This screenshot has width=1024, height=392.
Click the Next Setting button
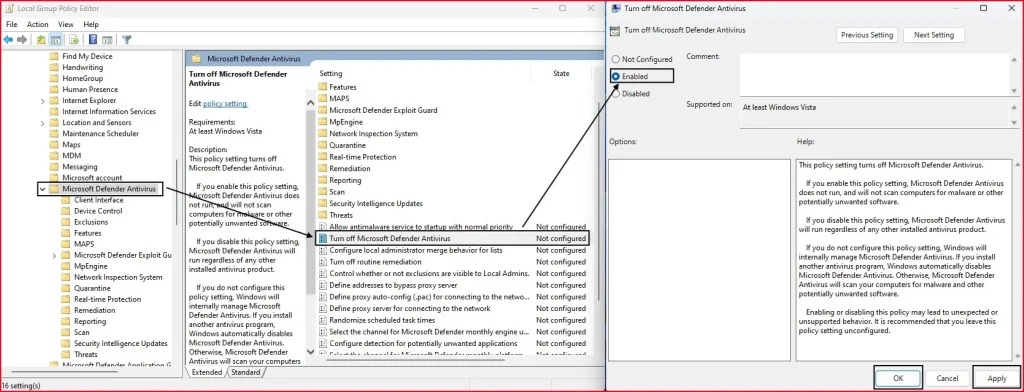(x=934, y=35)
